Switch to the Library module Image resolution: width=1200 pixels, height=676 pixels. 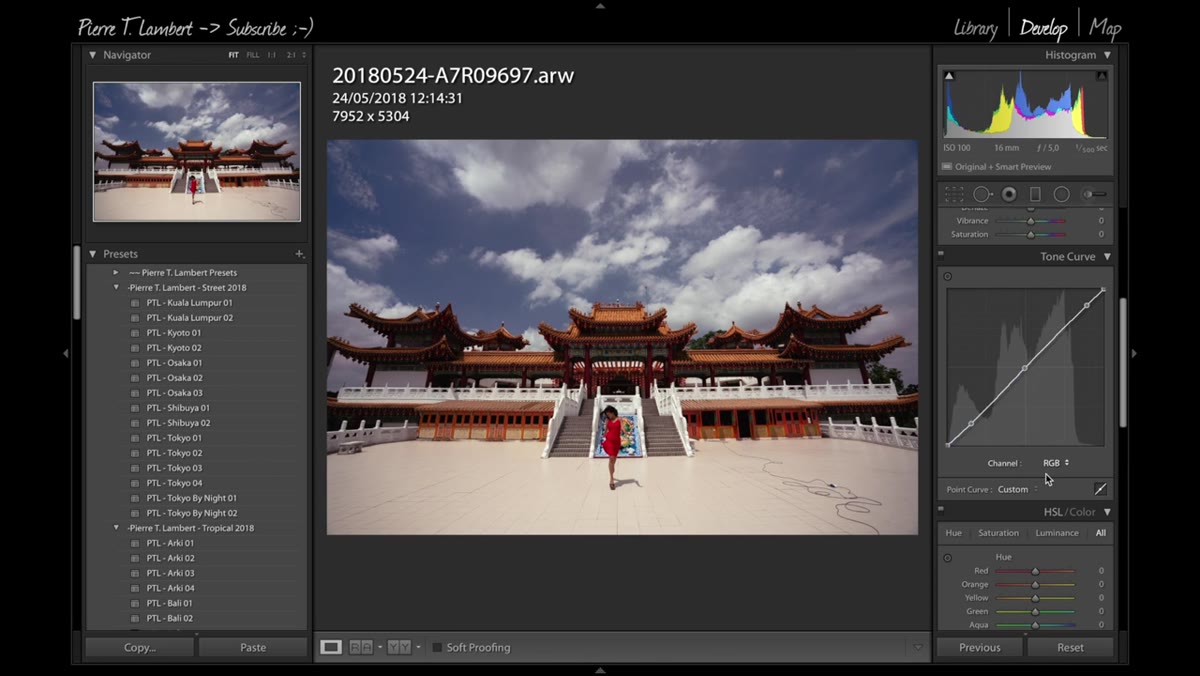975,28
